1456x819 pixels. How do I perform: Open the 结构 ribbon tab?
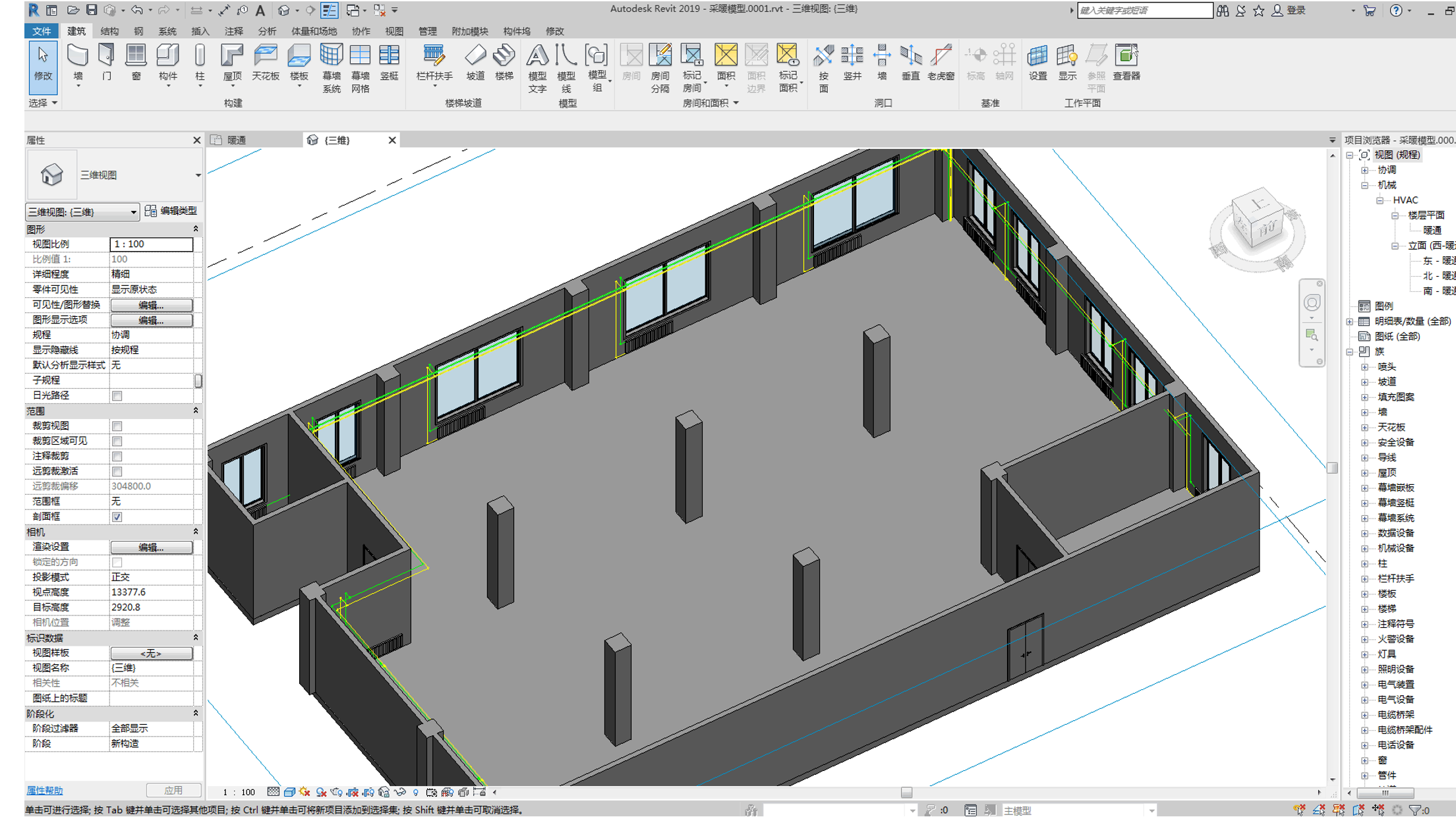click(x=109, y=31)
